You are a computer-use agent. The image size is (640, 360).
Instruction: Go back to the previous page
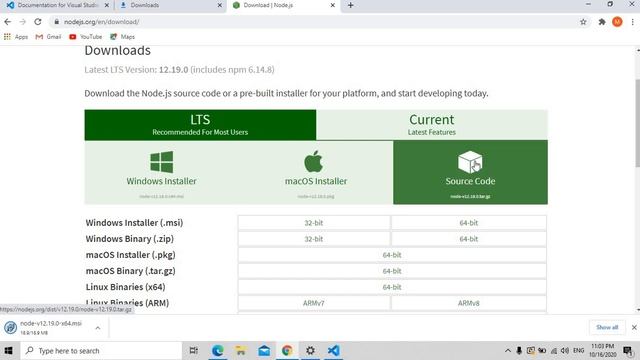tap(8, 22)
